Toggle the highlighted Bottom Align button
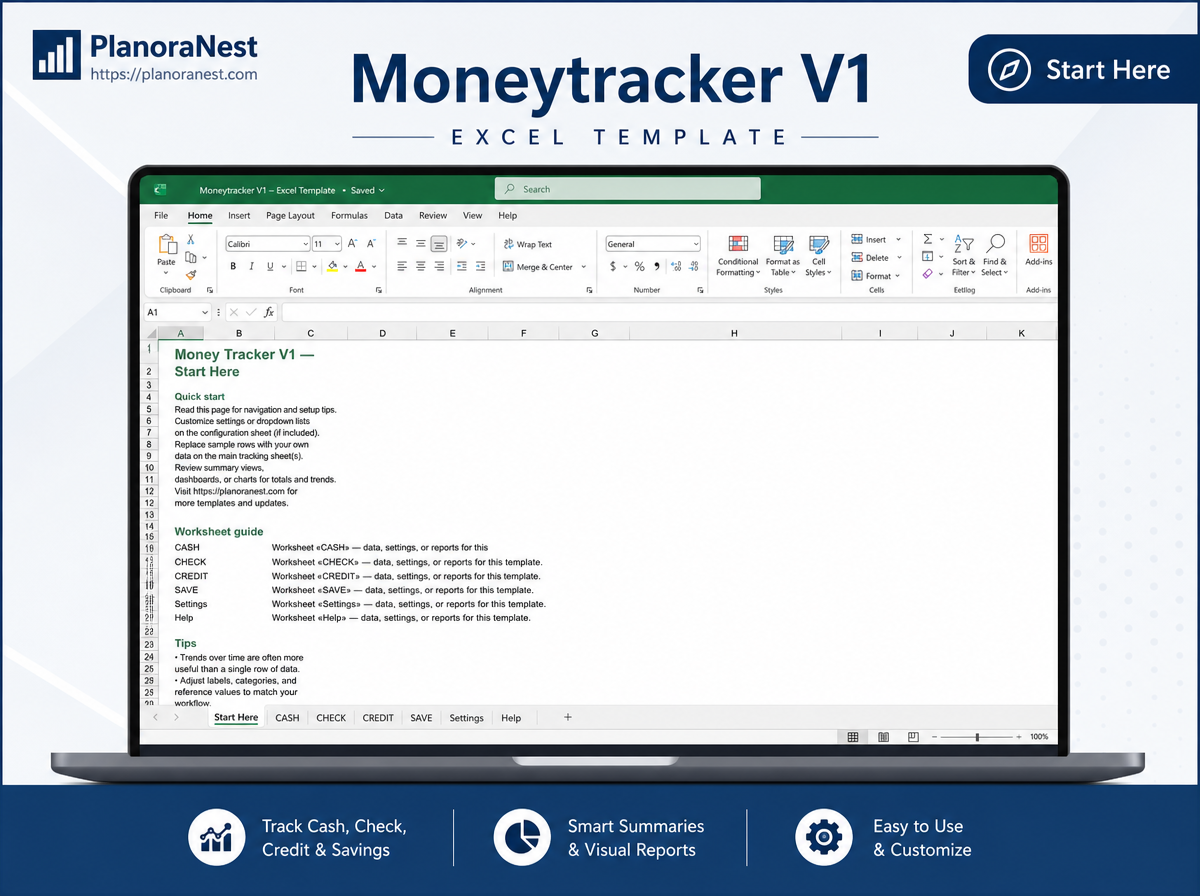1200x896 pixels. pos(439,244)
